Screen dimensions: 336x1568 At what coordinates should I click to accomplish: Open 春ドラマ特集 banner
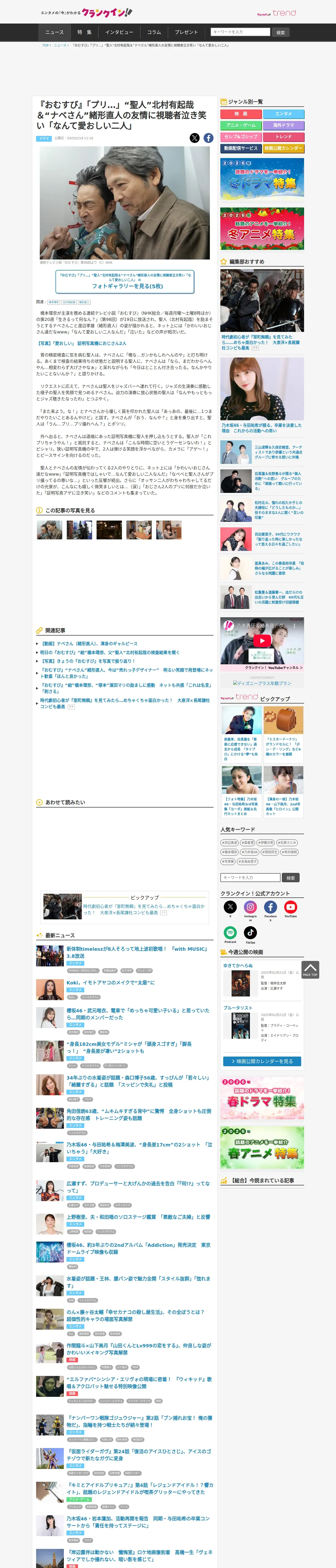(x=262, y=1099)
